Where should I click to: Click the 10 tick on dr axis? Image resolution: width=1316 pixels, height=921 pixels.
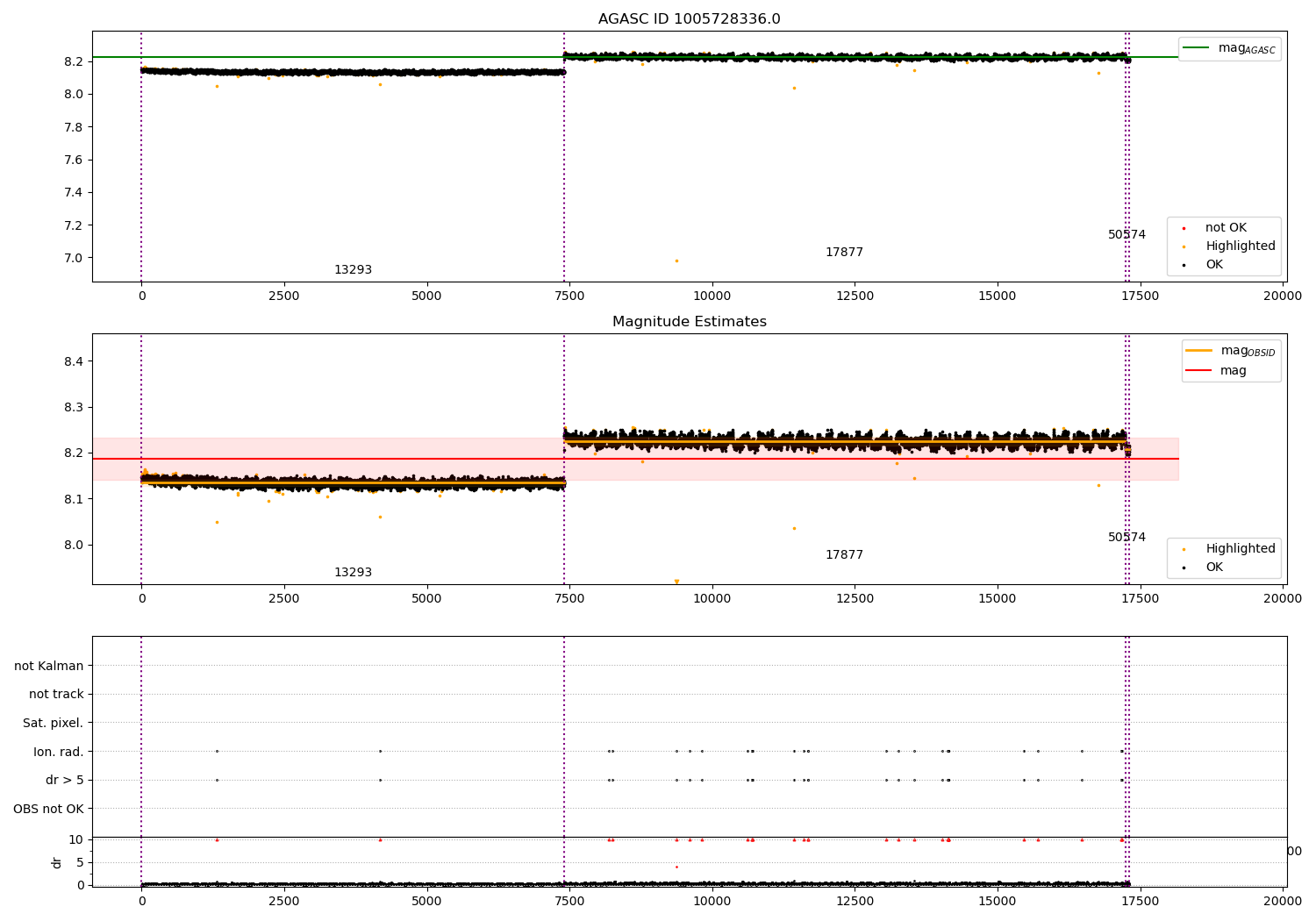(75, 839)
